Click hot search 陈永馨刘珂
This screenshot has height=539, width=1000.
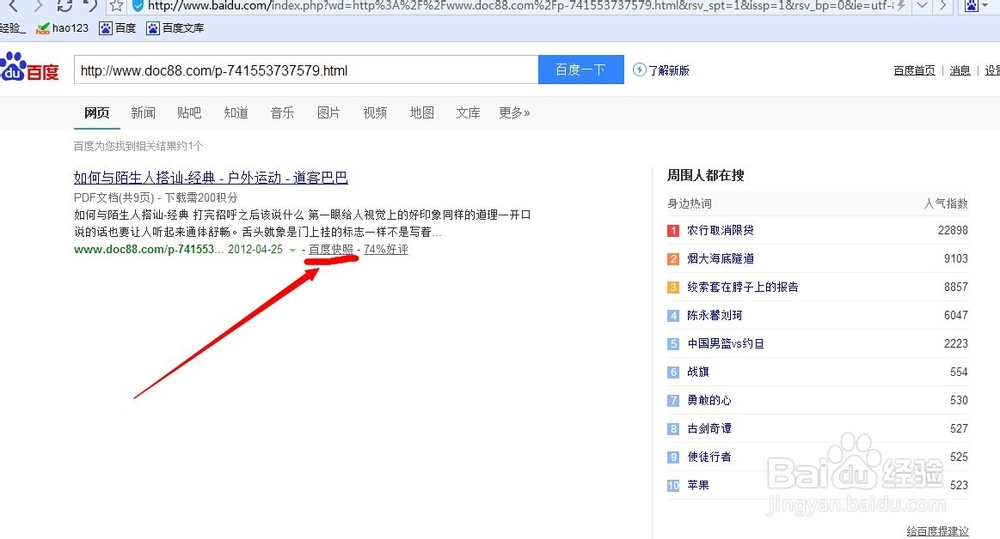tap(715, 315)
